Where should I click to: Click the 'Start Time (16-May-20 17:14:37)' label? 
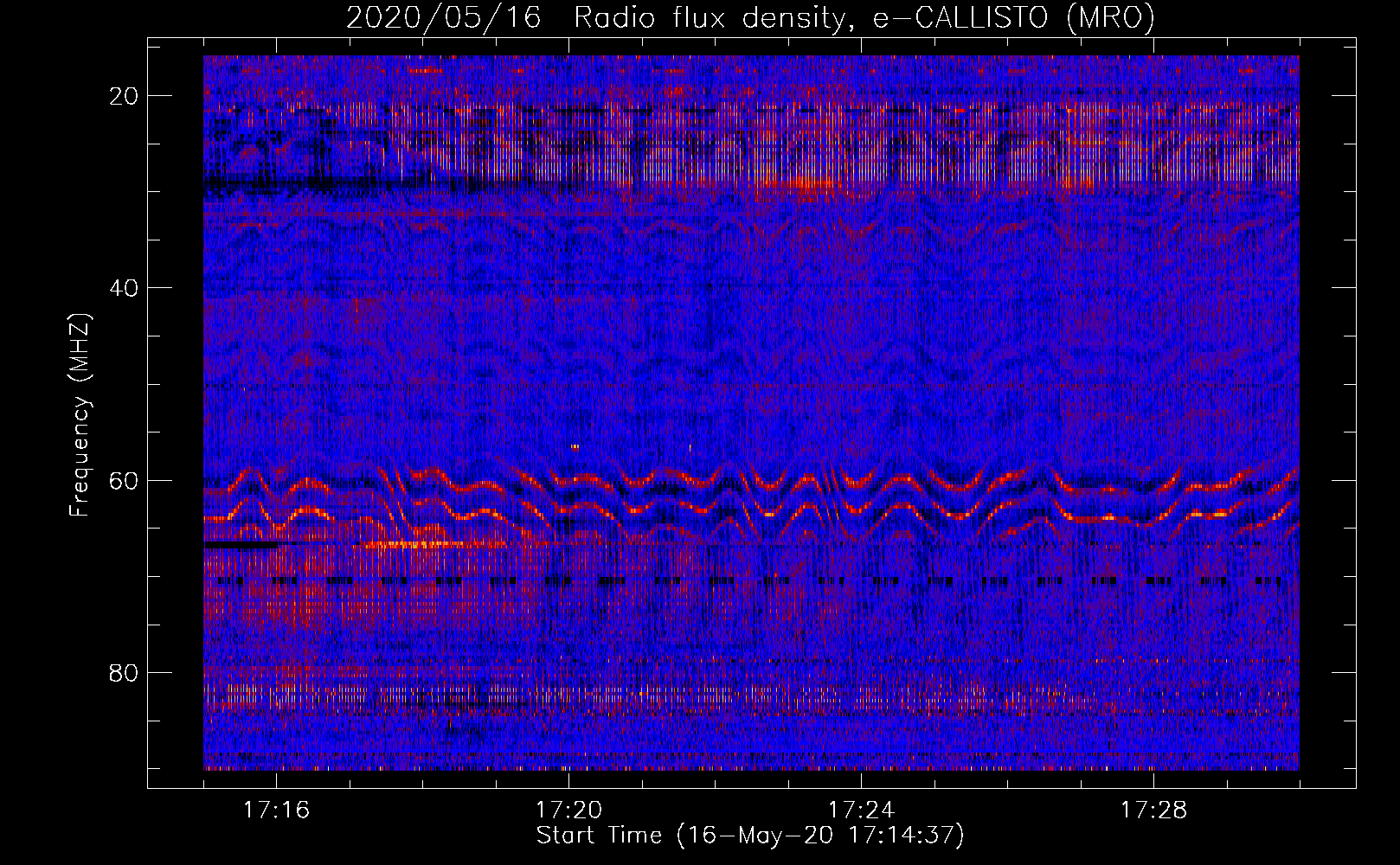click(x=750, y=836)
